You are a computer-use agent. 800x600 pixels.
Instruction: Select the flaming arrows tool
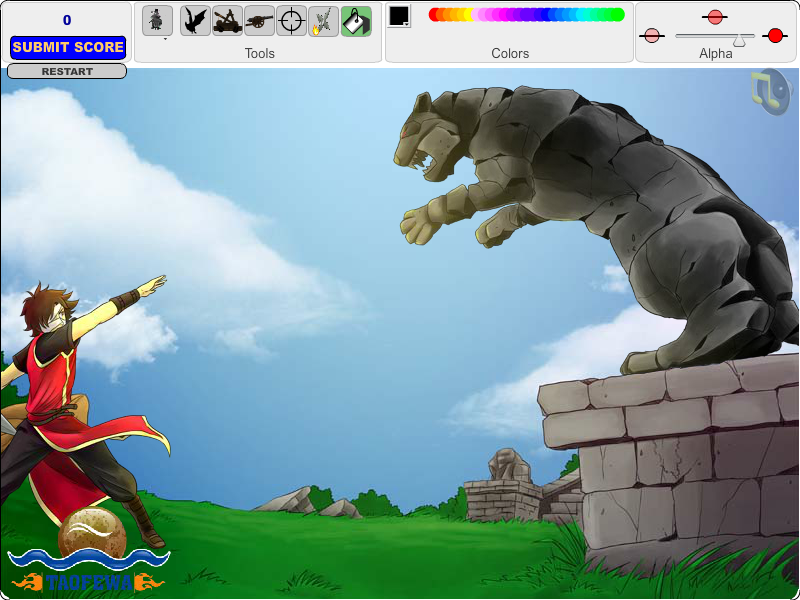(323, 21)
